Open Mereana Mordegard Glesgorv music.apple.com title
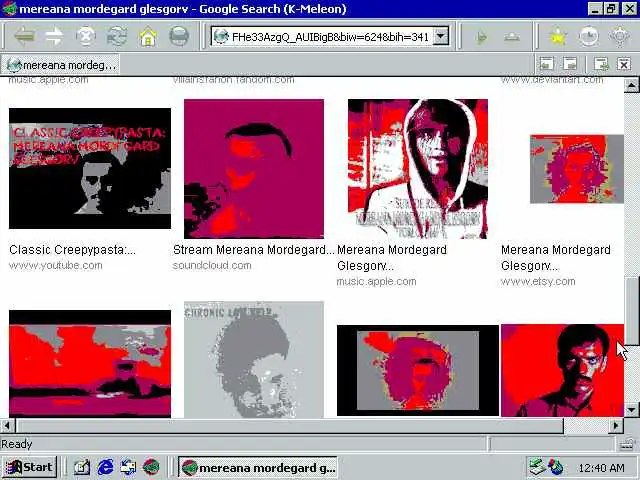Viewport: 640px width, 480px height. (392, 258)
